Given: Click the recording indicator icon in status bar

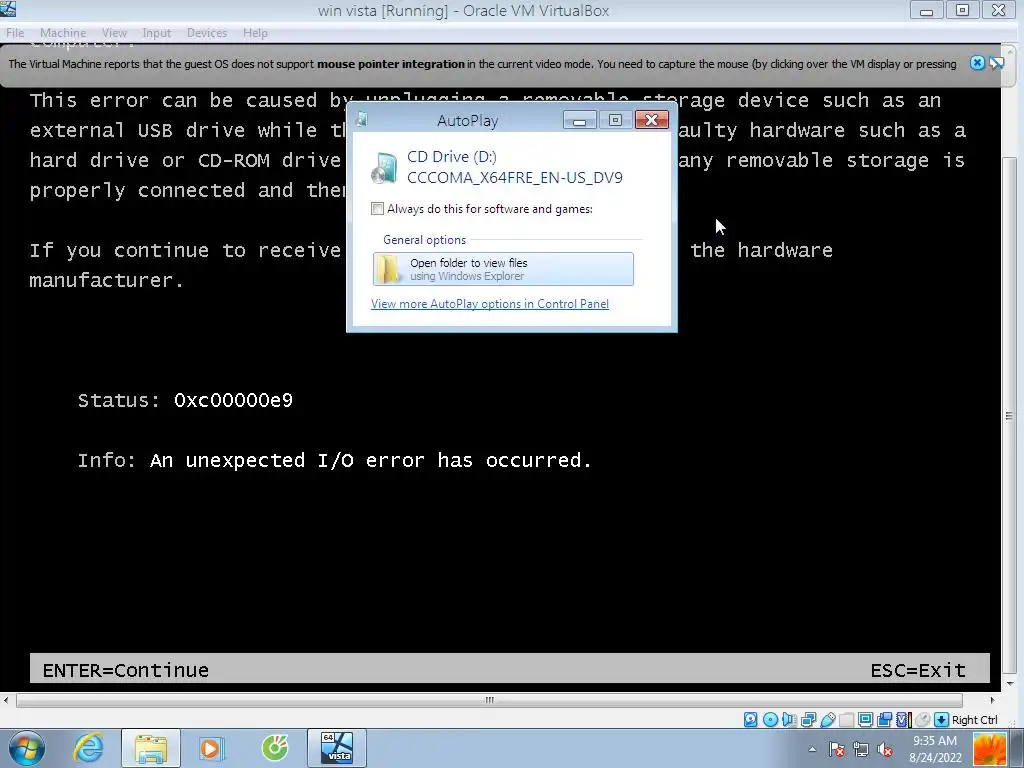Looking at the screenshot, I should click(x=884, y=720).
